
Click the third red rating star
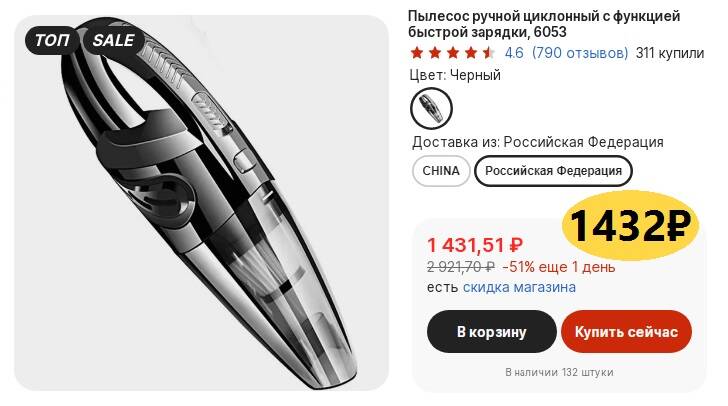[453, 53]
